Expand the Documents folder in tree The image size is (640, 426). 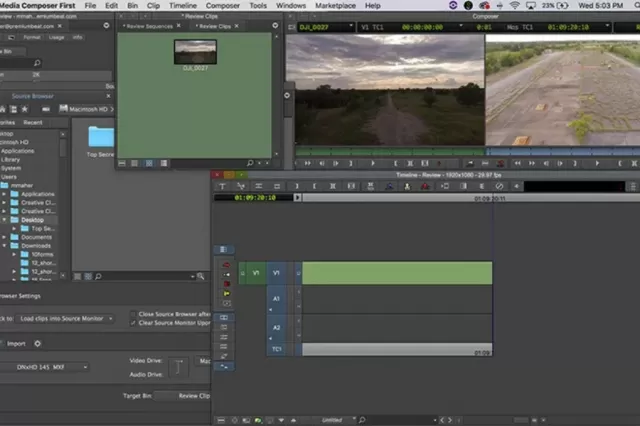pyautogui.click(x=4, y=237)
